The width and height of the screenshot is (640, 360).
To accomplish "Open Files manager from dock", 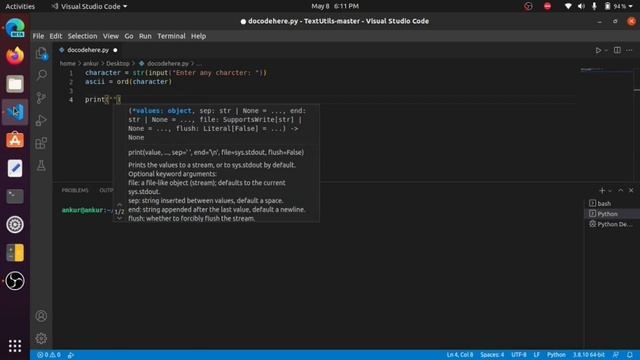I will coord(15,84).
